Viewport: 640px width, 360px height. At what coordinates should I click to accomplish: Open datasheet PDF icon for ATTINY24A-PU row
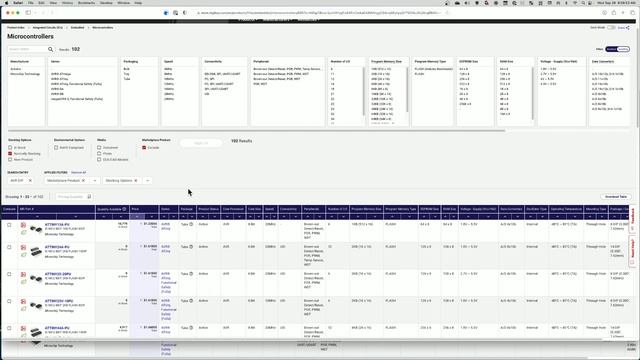point(23,247)
